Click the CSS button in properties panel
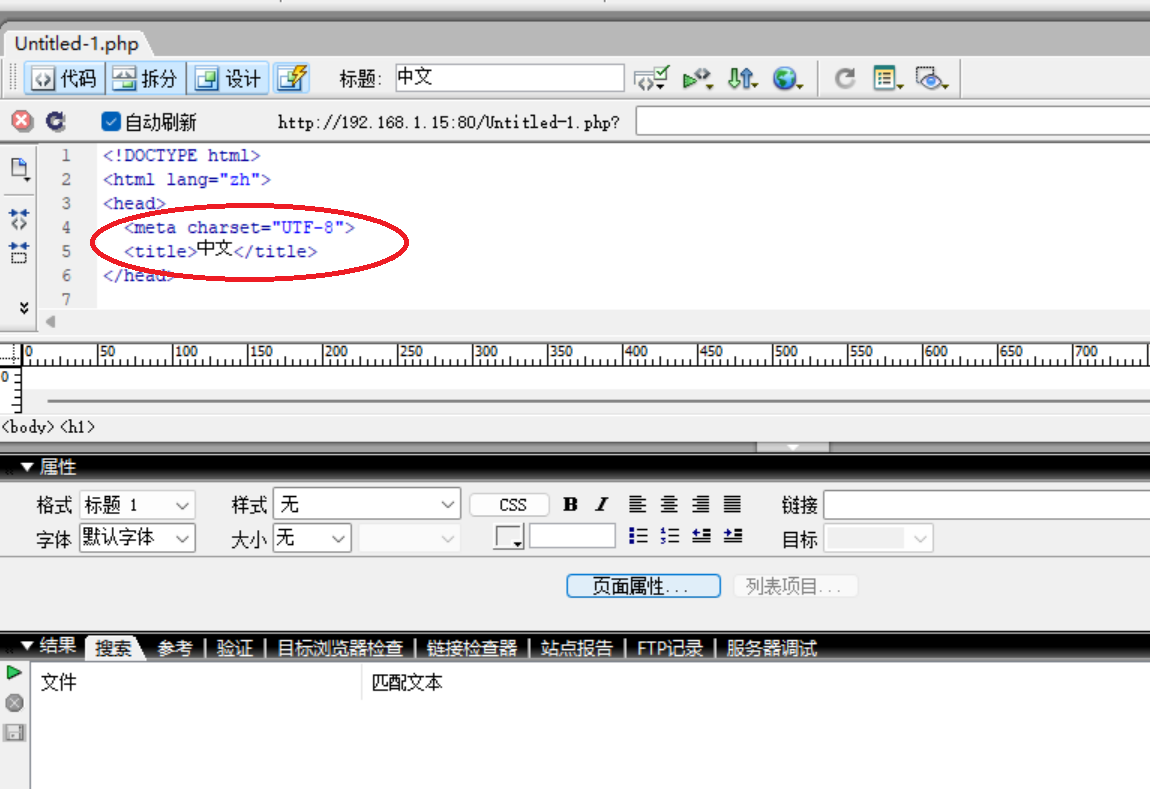Screen dimensions: 1152x789 coord(509,504)
